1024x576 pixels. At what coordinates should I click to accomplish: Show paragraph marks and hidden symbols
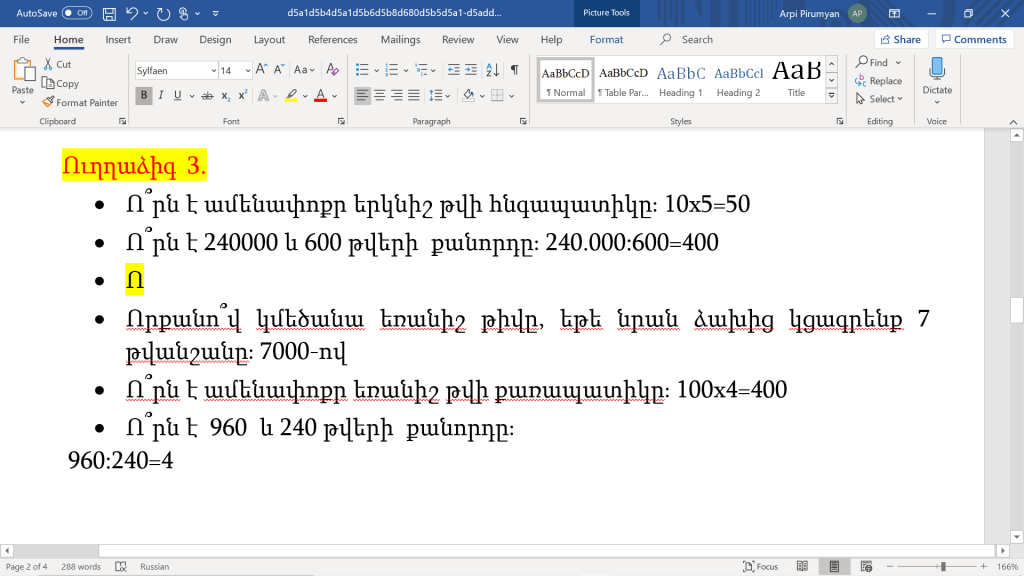click(x=514, y=70)
